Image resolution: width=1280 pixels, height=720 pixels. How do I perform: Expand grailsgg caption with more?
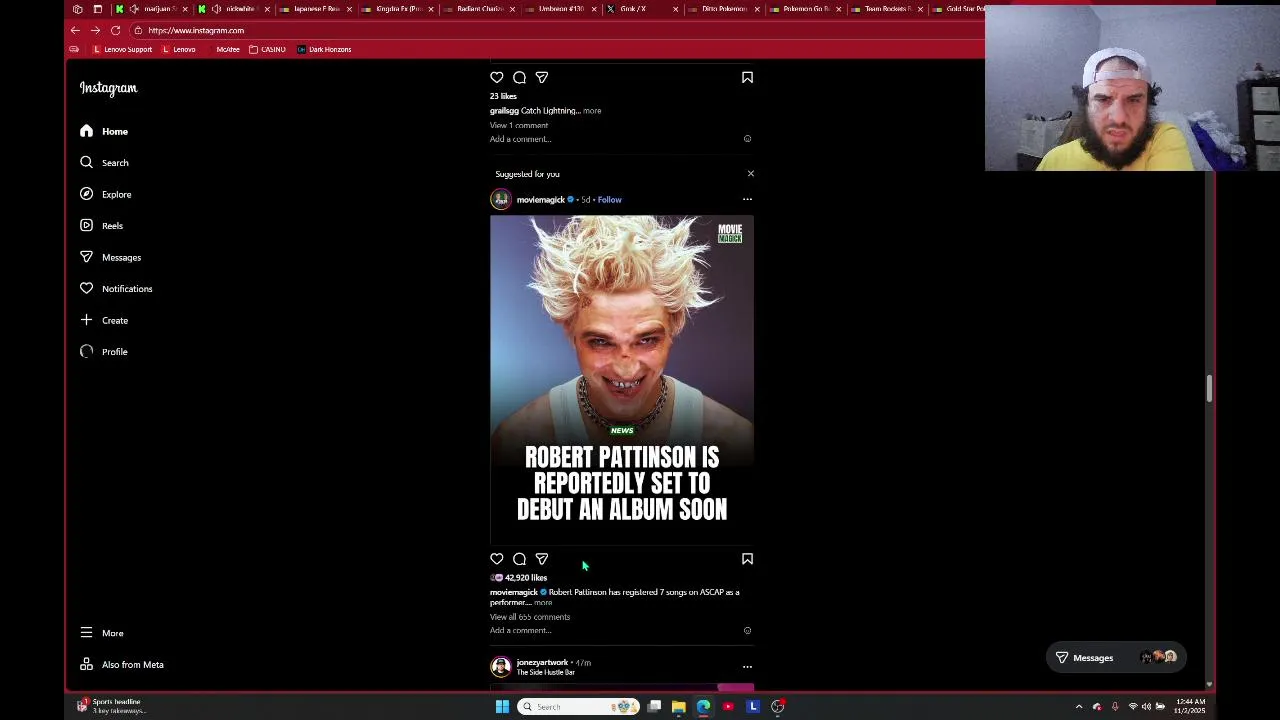point(592,111)
